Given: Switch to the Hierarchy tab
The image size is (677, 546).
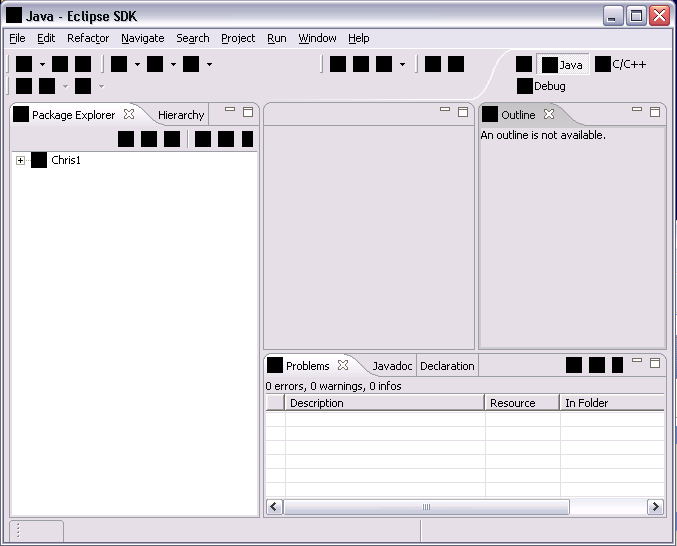Looking at the screenshot, I should (181, 115).
